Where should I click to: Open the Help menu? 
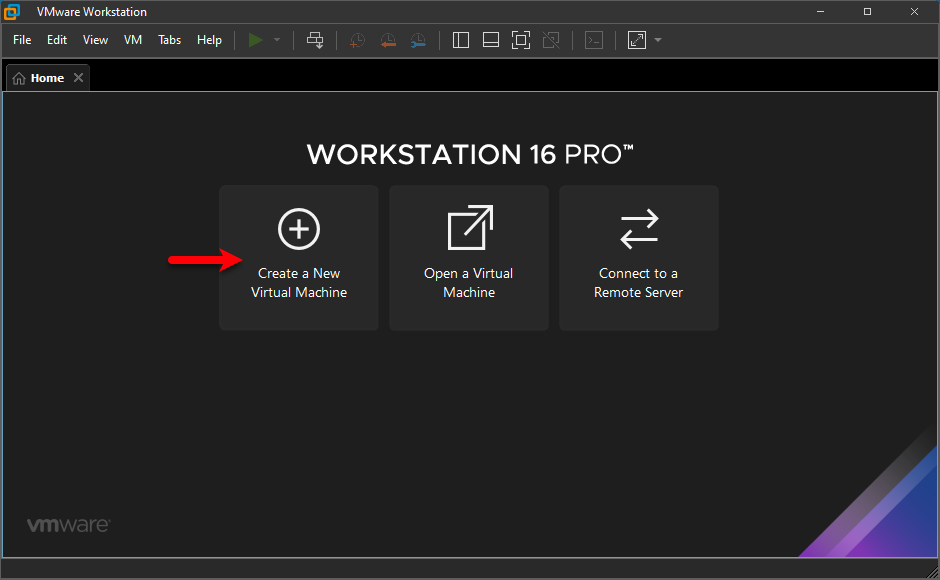(x=209, y=40)
